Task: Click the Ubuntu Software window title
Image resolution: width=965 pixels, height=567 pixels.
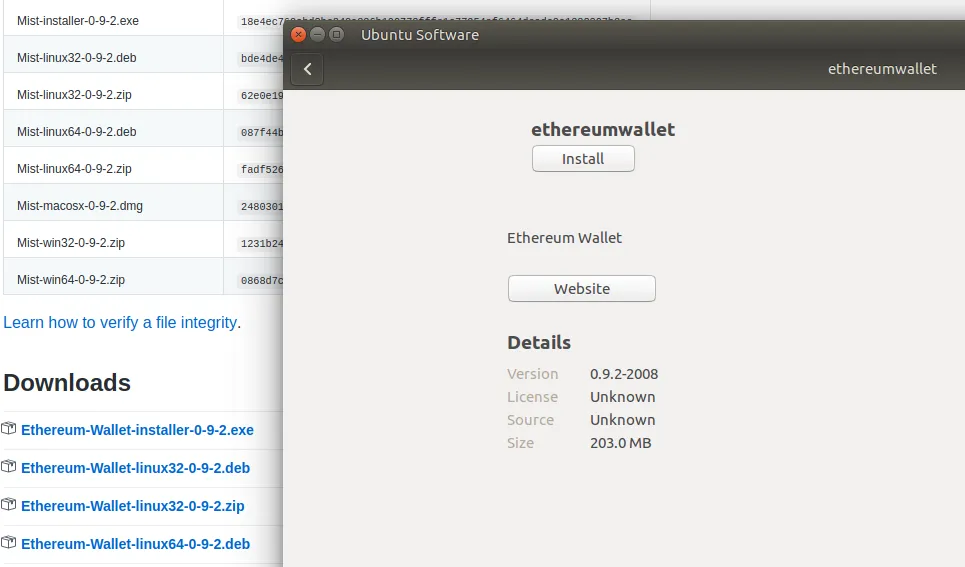Action: tap(420, 35)
